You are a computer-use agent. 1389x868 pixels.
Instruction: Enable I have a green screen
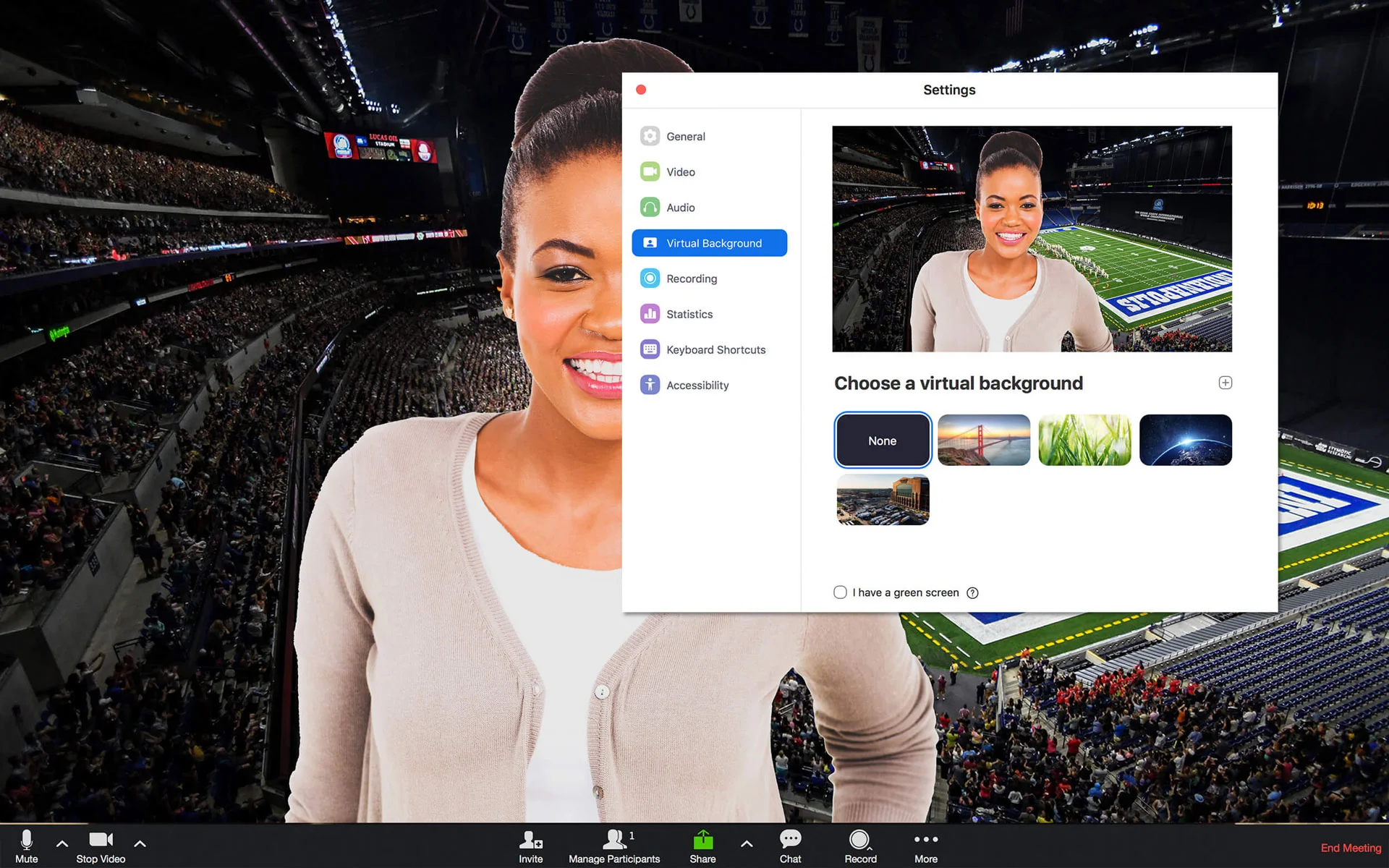point(840,592)
